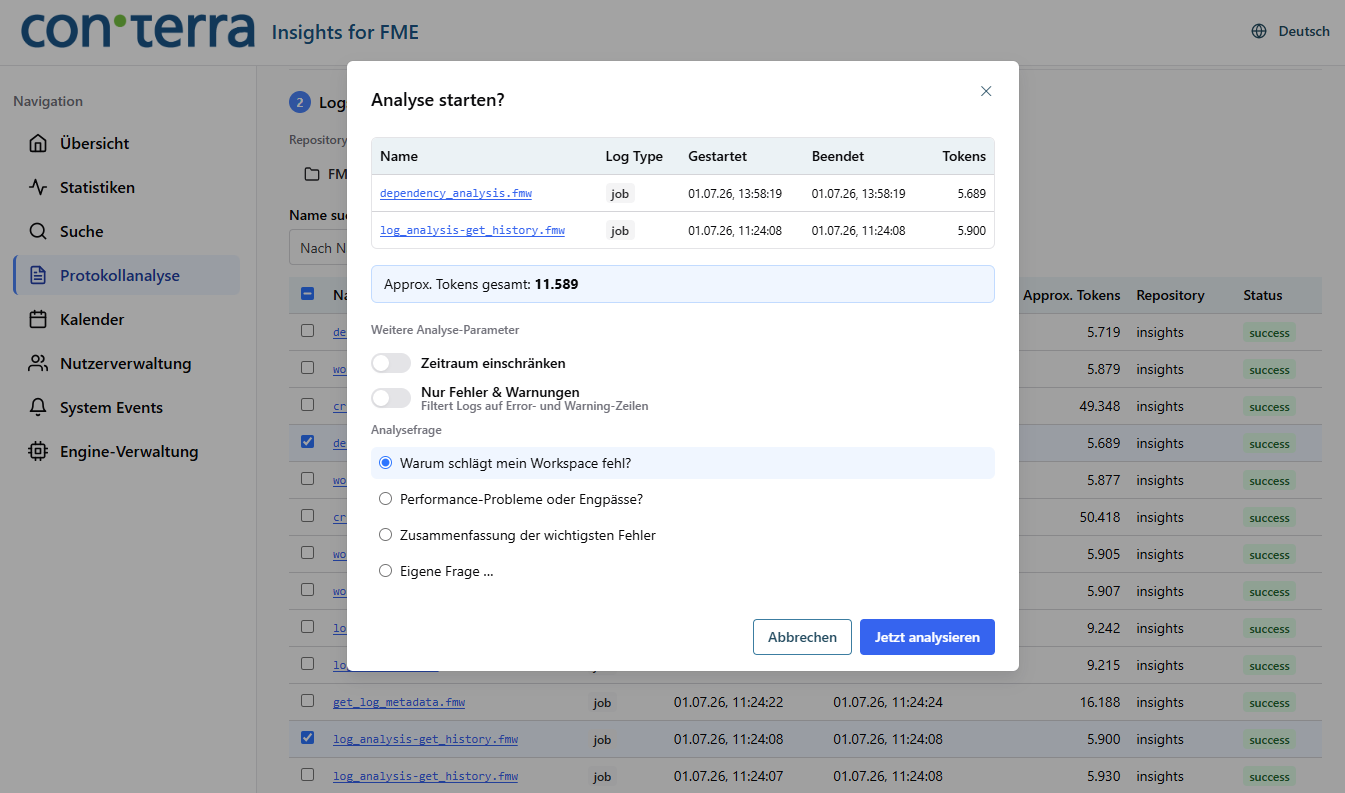The image size is (1345, 793).
Task: Click the Approx. Tokens column header
Action: (1071, 295)
